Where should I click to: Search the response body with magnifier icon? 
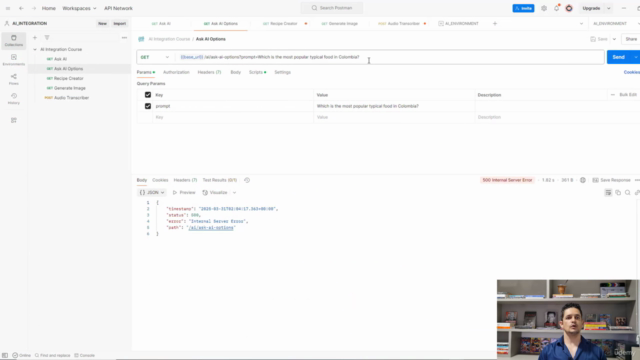tap(627, 193)
